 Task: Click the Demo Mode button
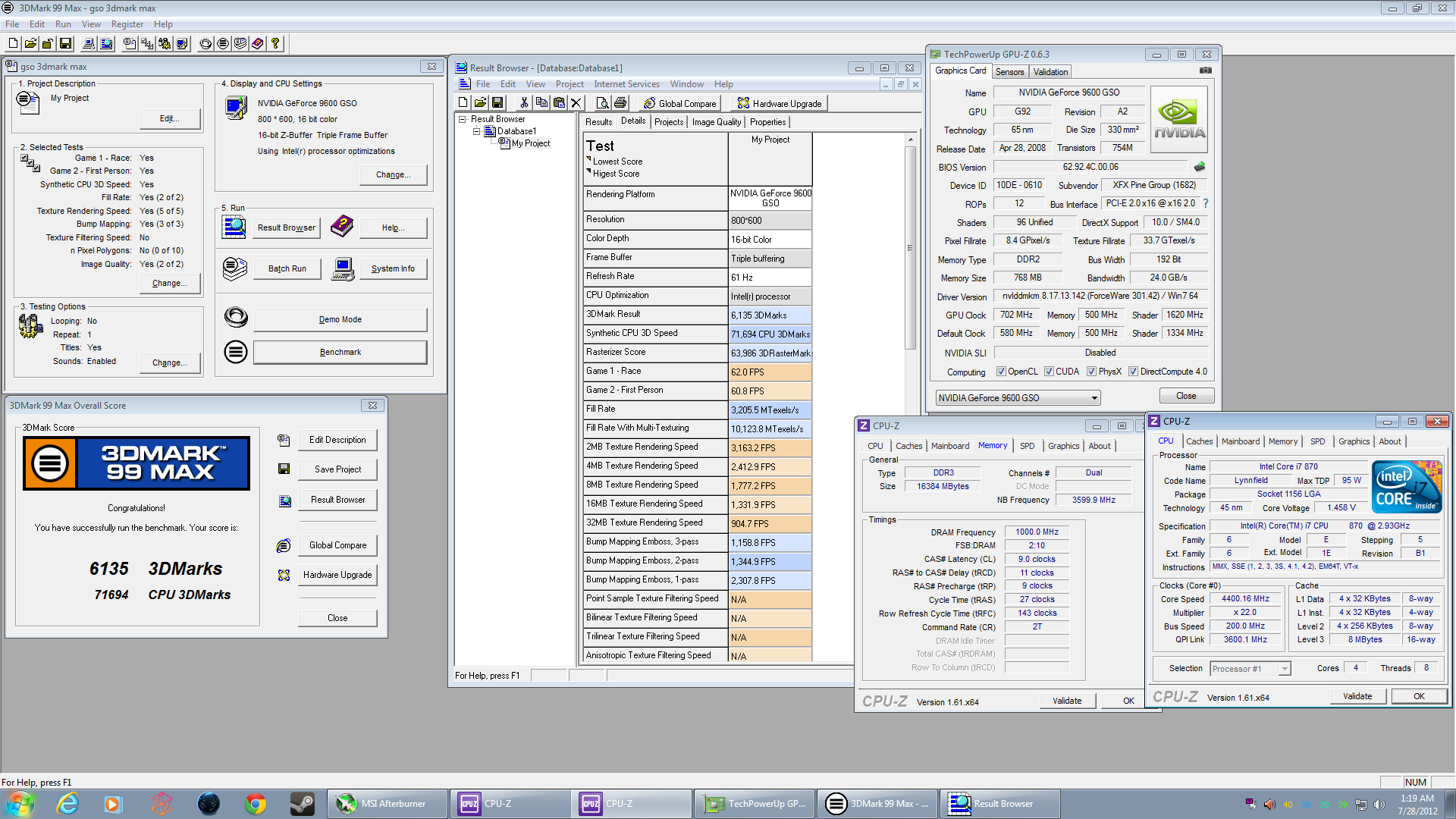340,319
